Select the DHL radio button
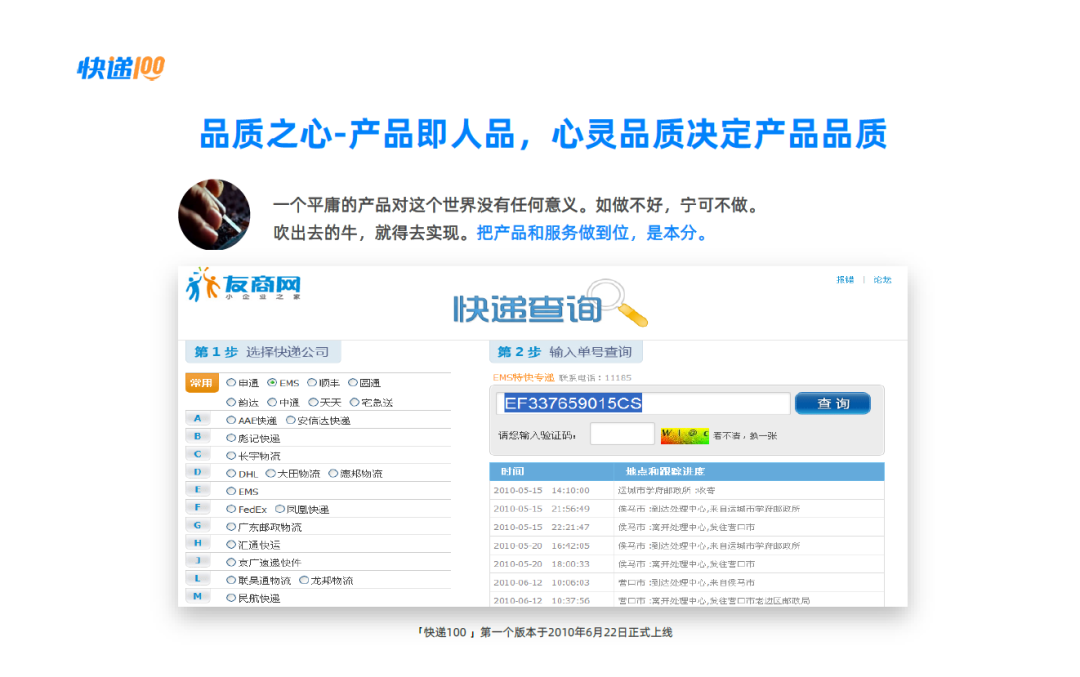Screen dimensions: 1080x677 pyautogui.click(x=231, y=473)
